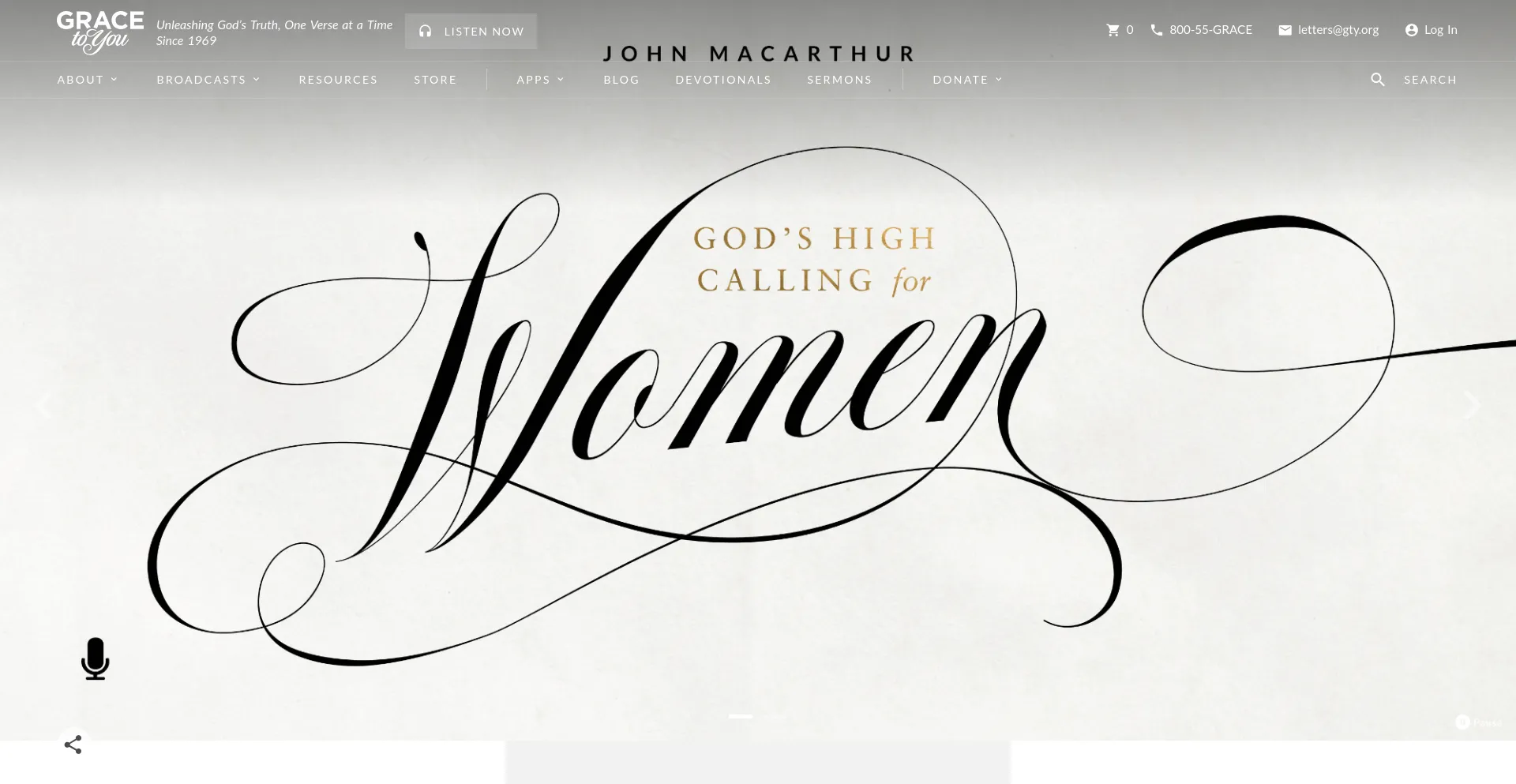Advance carousel with next arrow
The height and width of the screenshot is (784, 1516).
click(x=1472, y=406)
